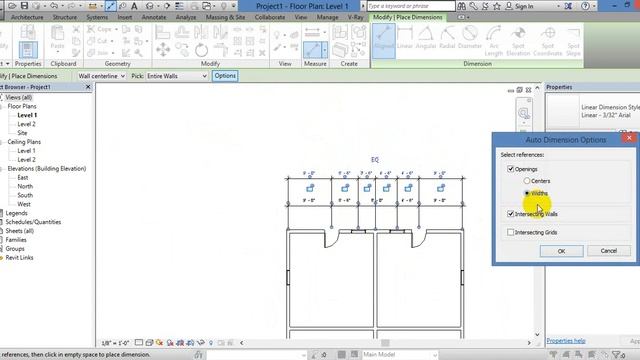Viewport: 640px width, 360px height.
Task: Click the Options button in options bar
Action: tap(225, 76)
